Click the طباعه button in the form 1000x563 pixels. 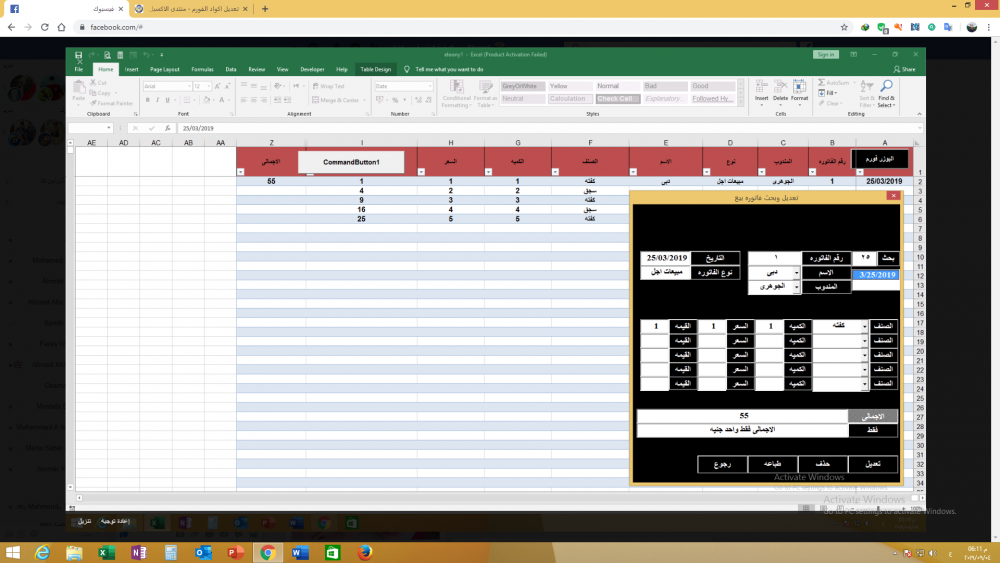772,464
